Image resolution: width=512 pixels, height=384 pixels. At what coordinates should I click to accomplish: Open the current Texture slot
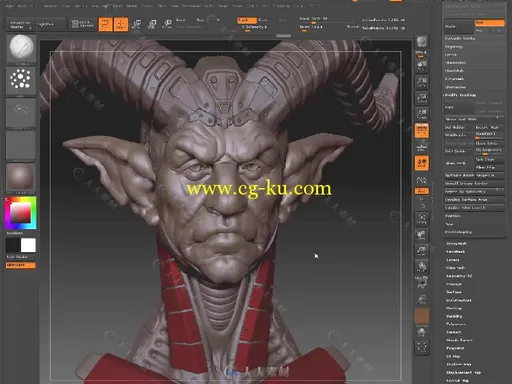(21, 145)
